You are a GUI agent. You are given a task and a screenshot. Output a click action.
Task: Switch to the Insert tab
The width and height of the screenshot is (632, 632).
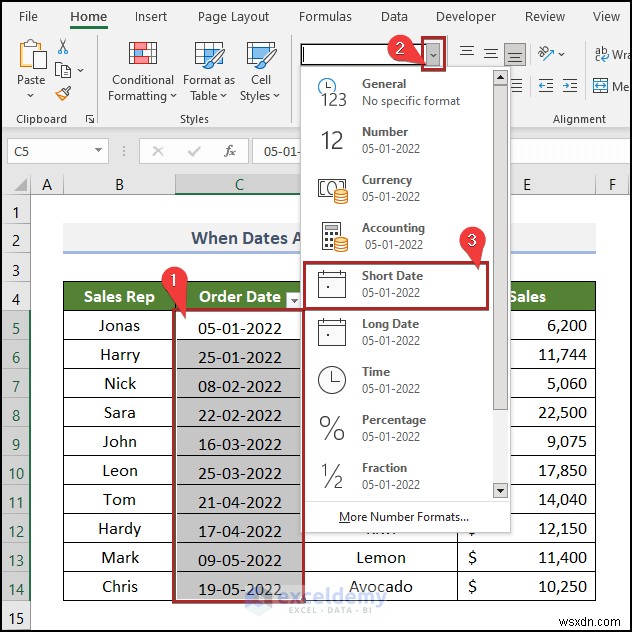click(150, 17)
